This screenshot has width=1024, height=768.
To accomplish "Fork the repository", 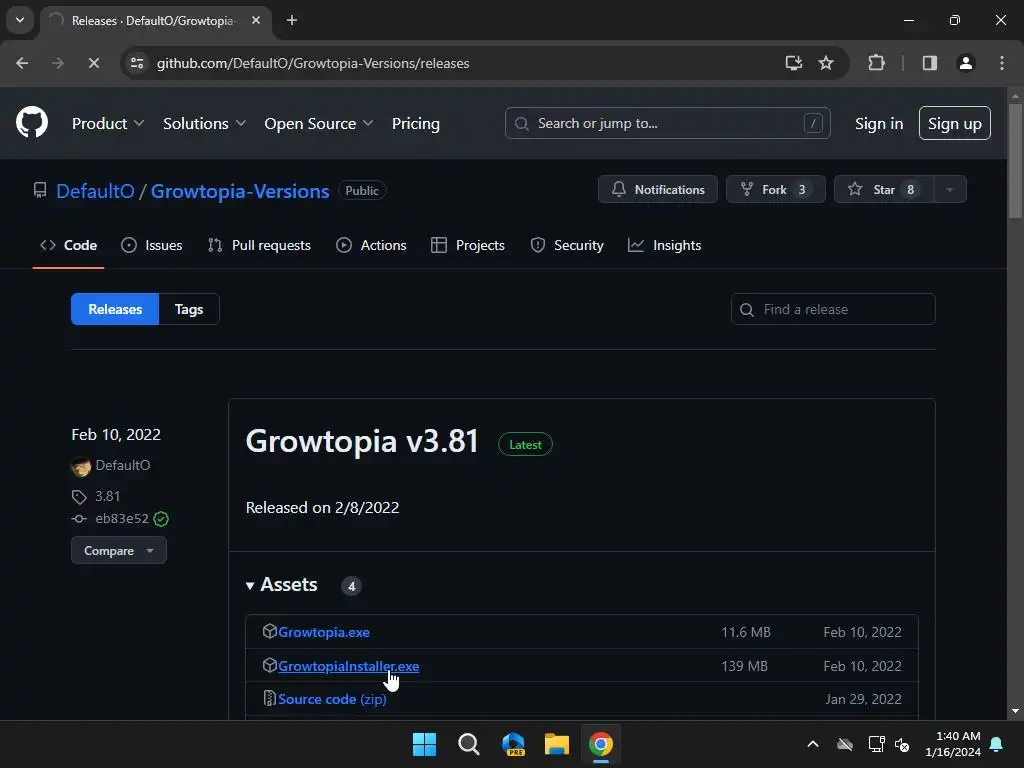I will (x=775, y=189).
